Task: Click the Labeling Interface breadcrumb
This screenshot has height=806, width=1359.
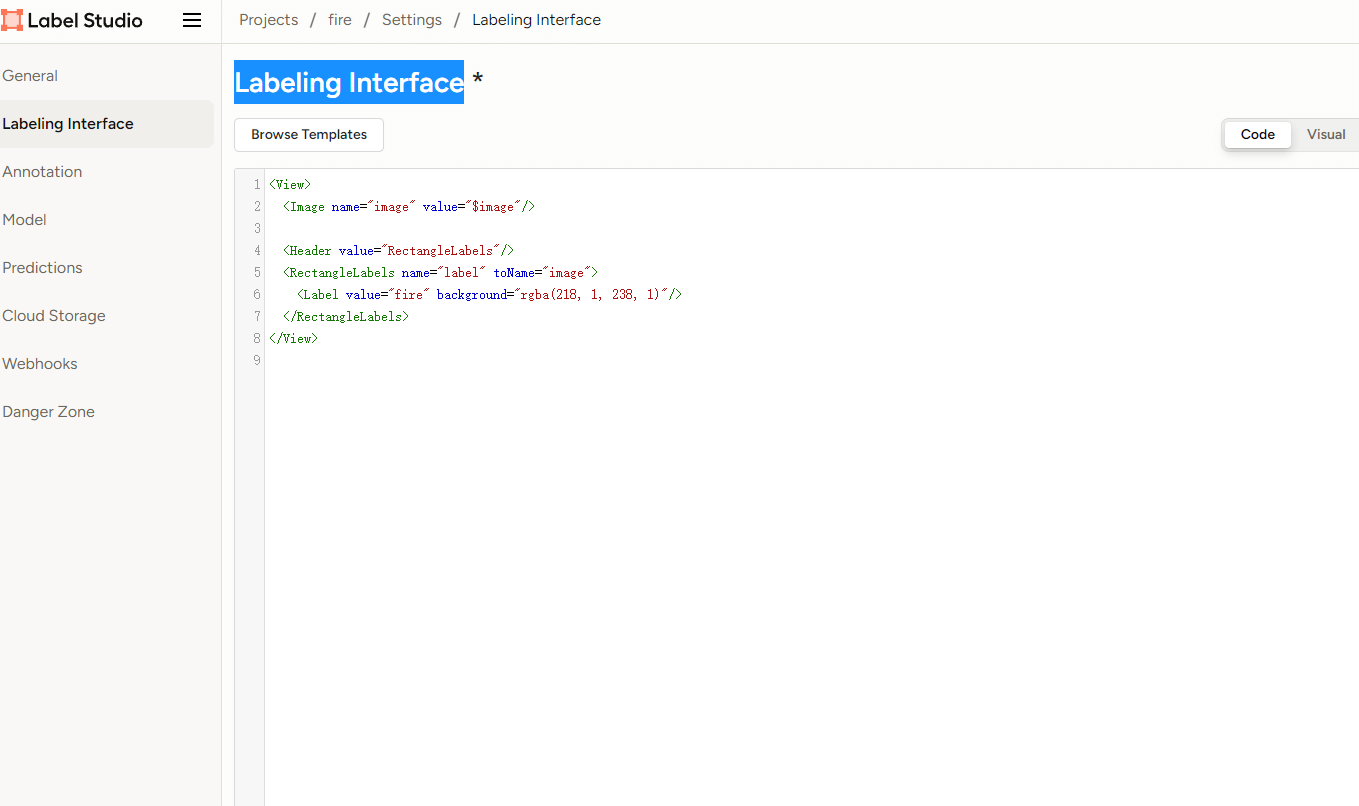Action: click(x=536, y=20)
